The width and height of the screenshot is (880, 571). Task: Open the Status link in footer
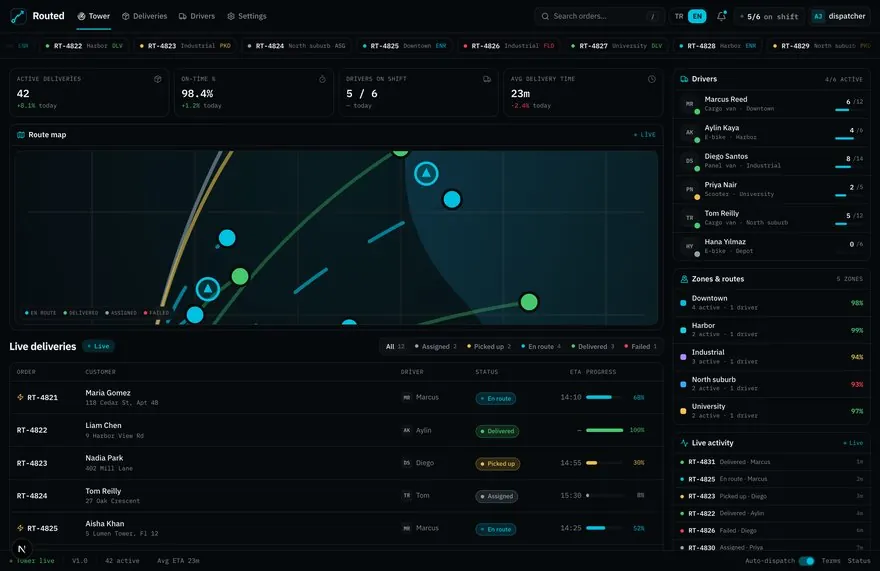(859, 561)
